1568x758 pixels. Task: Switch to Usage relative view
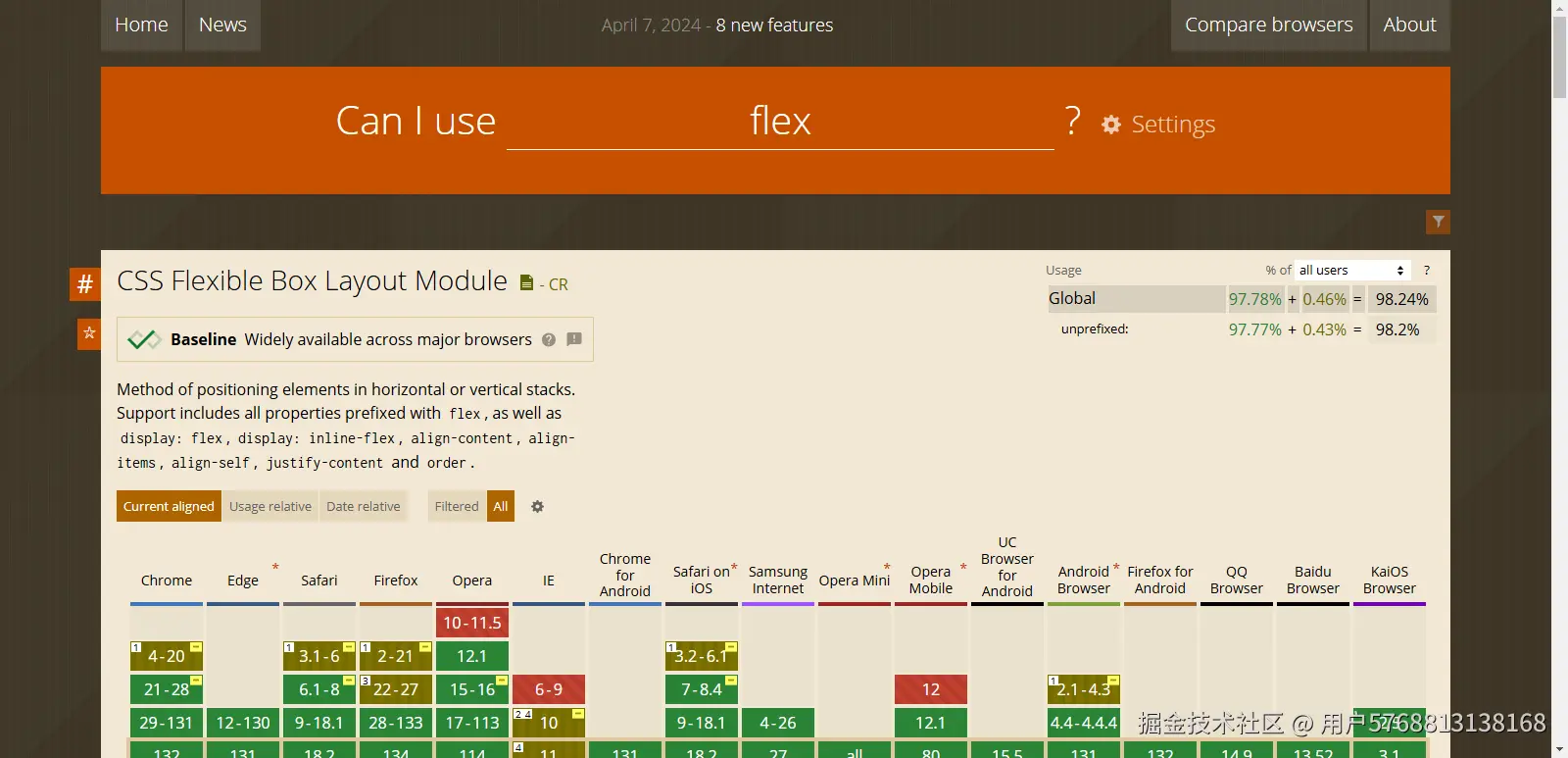[x=270, y=506]
